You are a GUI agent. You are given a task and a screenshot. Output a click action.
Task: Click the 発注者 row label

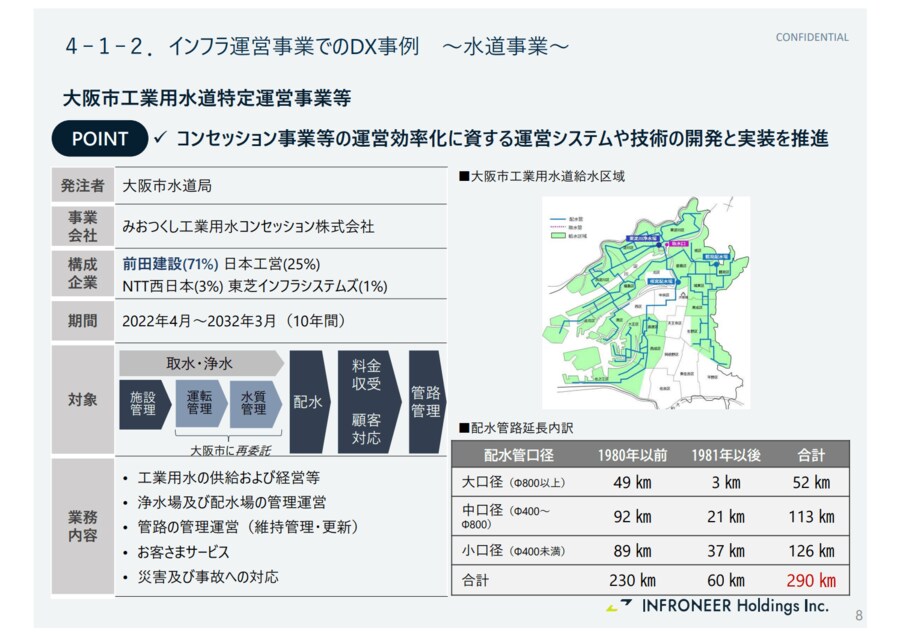[x=82, y=186]
